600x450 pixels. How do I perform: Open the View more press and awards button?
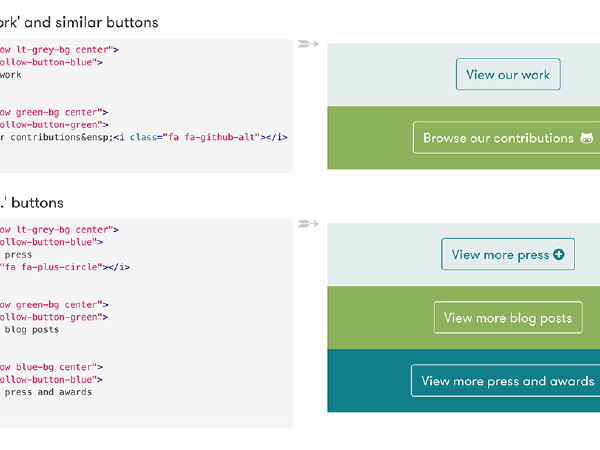(x=506, y=381)
